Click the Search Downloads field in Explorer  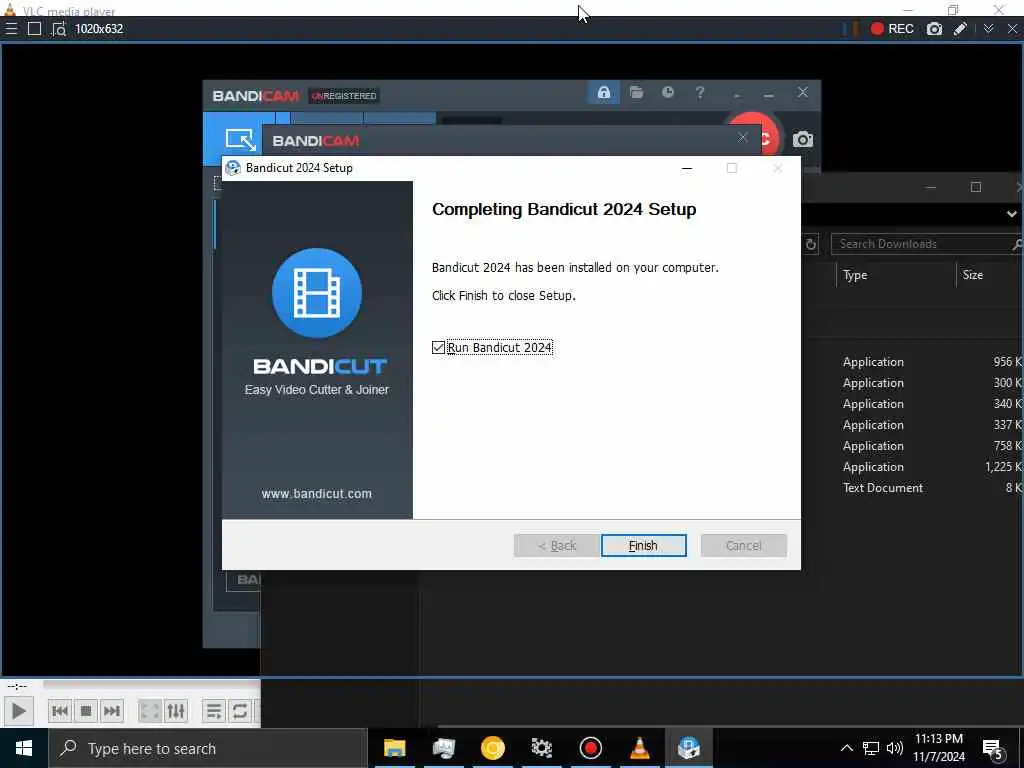click(927, 244)
